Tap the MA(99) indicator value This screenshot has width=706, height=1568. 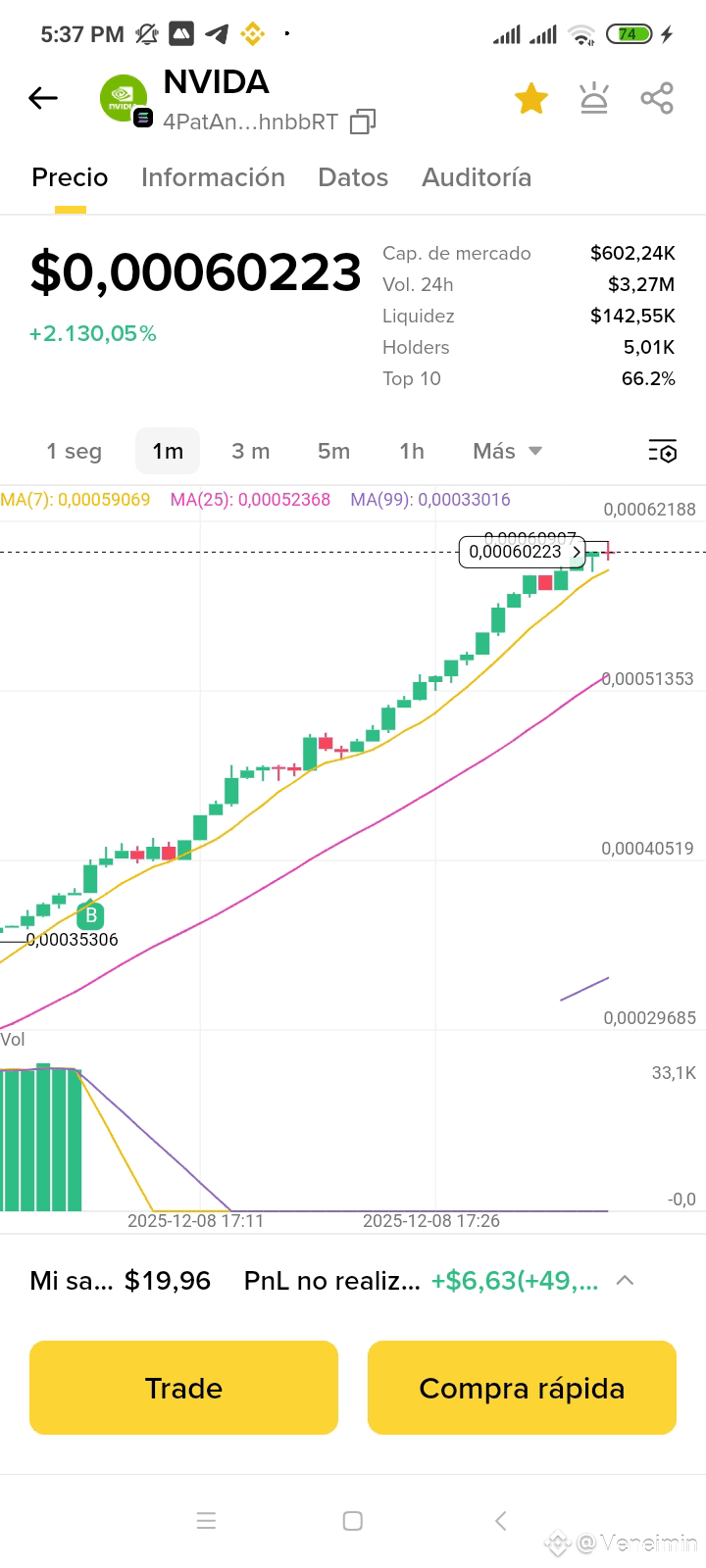coord(430,500)
